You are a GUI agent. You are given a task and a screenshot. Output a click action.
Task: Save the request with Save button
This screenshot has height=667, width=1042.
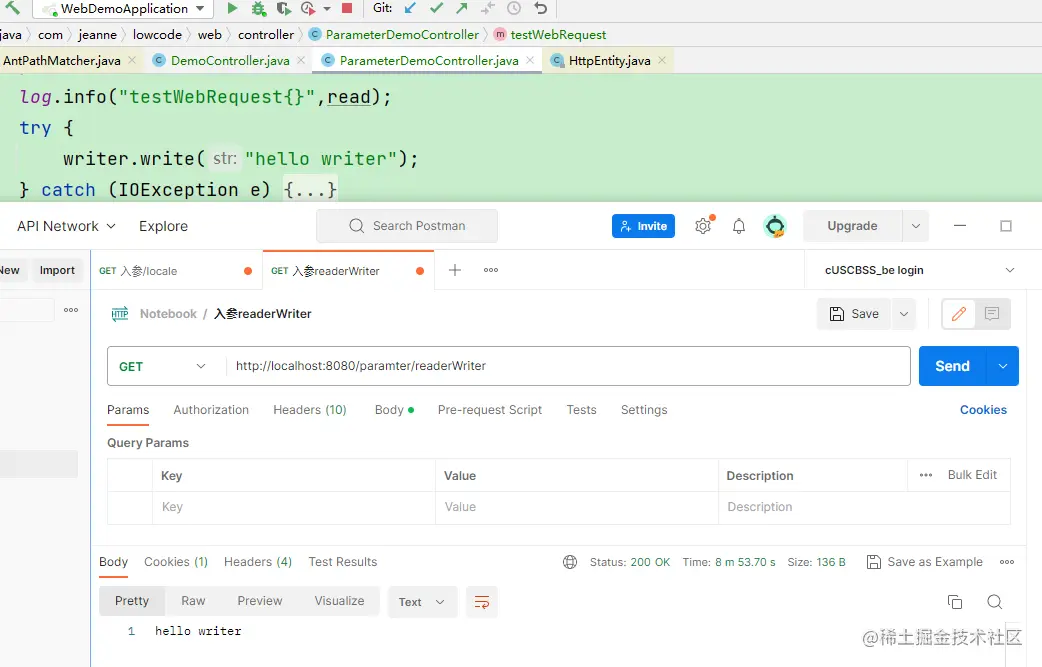pyautogui.click(x=855, y=314)
